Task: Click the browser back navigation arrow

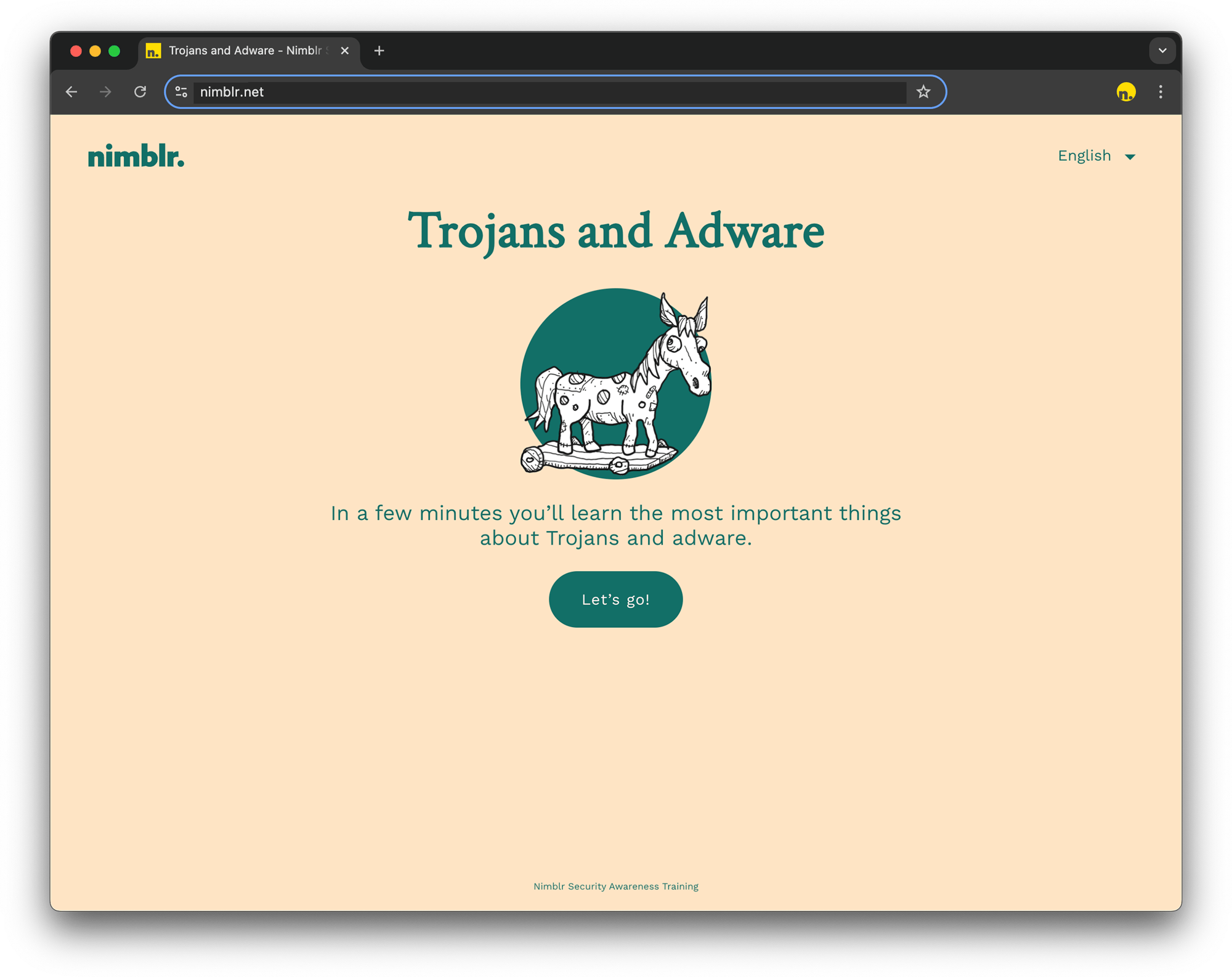Action: (x=71, y=91)
